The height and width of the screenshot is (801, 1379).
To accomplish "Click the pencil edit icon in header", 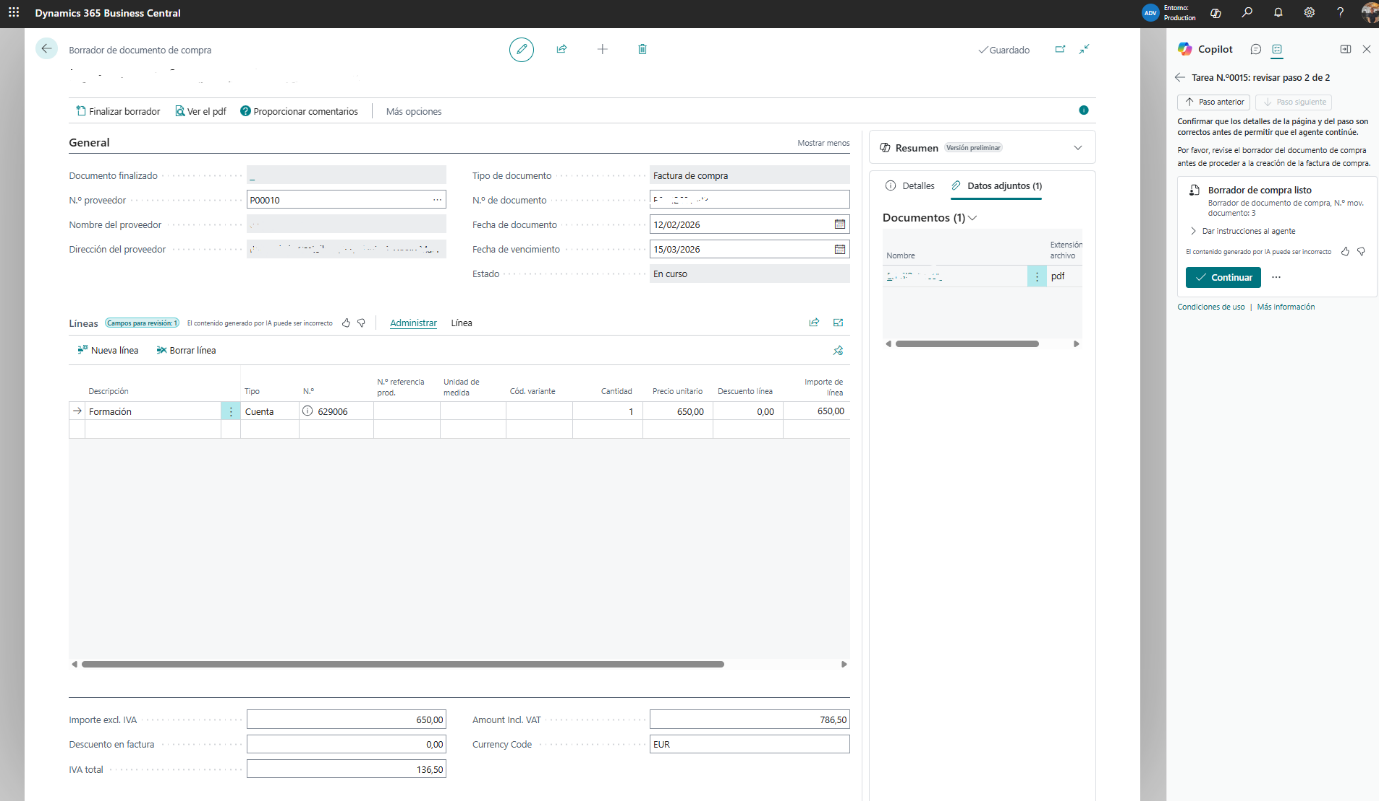I will click(x=521, y=50).
